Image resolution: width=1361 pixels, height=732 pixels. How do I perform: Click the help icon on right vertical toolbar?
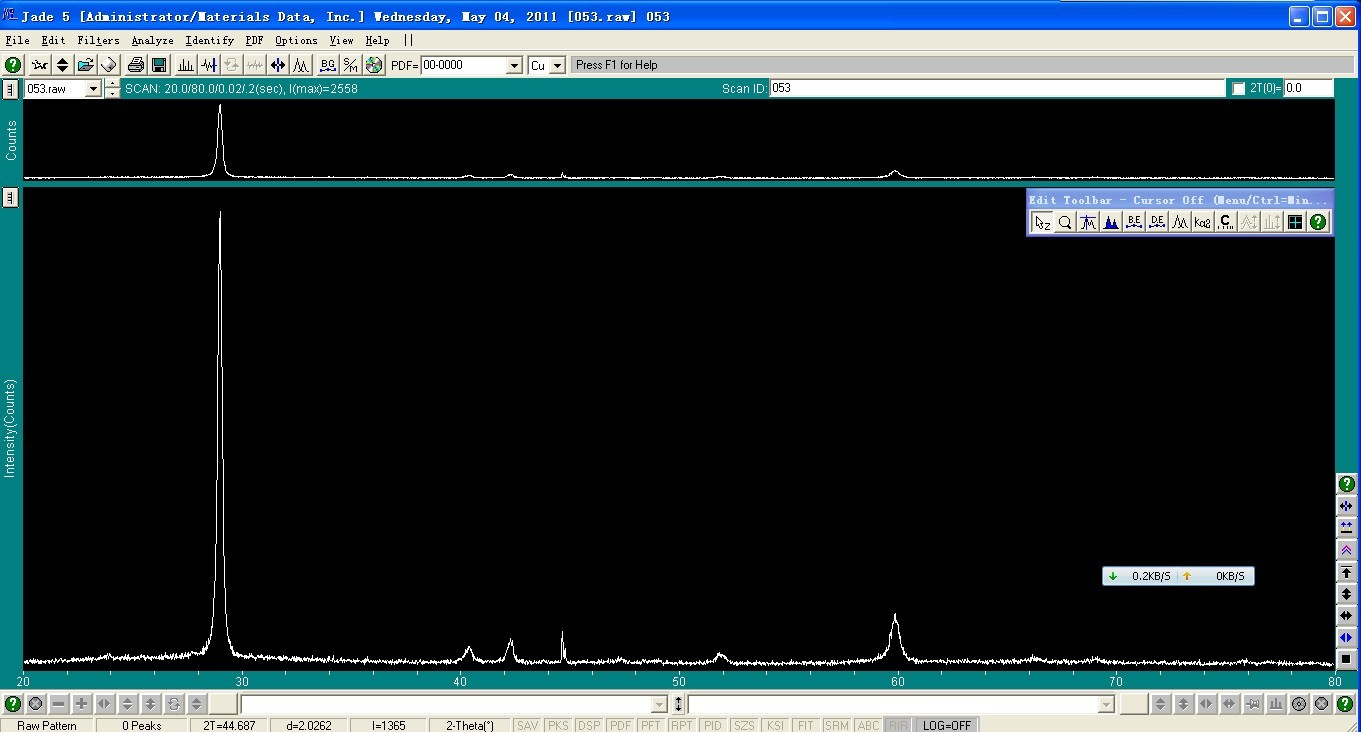[x=1346, y=484]
